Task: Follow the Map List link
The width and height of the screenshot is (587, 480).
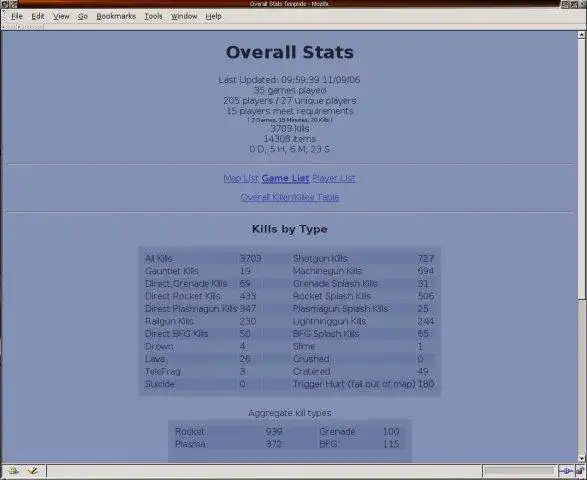Action: click(x=241, y=178)
